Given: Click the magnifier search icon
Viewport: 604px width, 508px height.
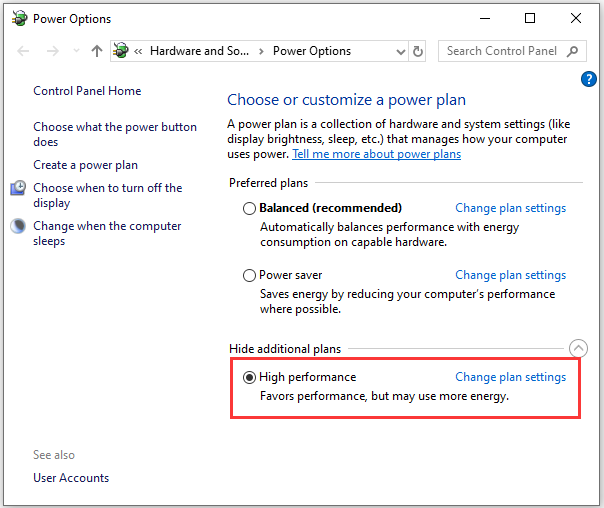Looking at the screenshot, I should 573,51.
